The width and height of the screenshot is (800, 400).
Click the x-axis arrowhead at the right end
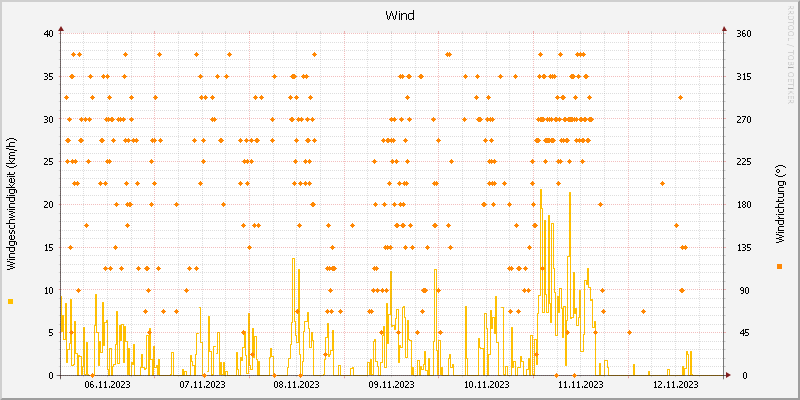pyautogui.click(x=729, y=376)
